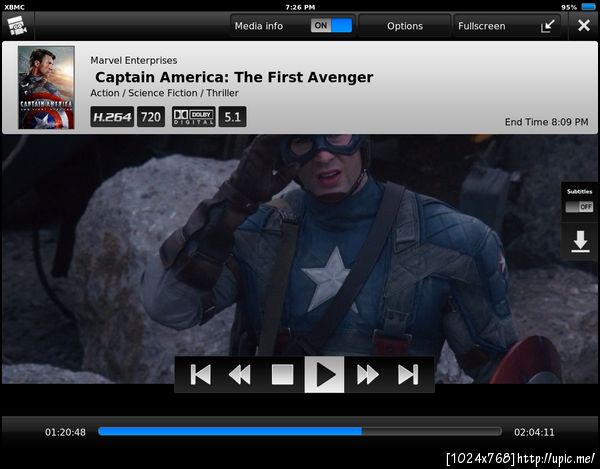Click the elapsed time 01:20:48
This screenshot has width=600, height=469.
(65, 432)
